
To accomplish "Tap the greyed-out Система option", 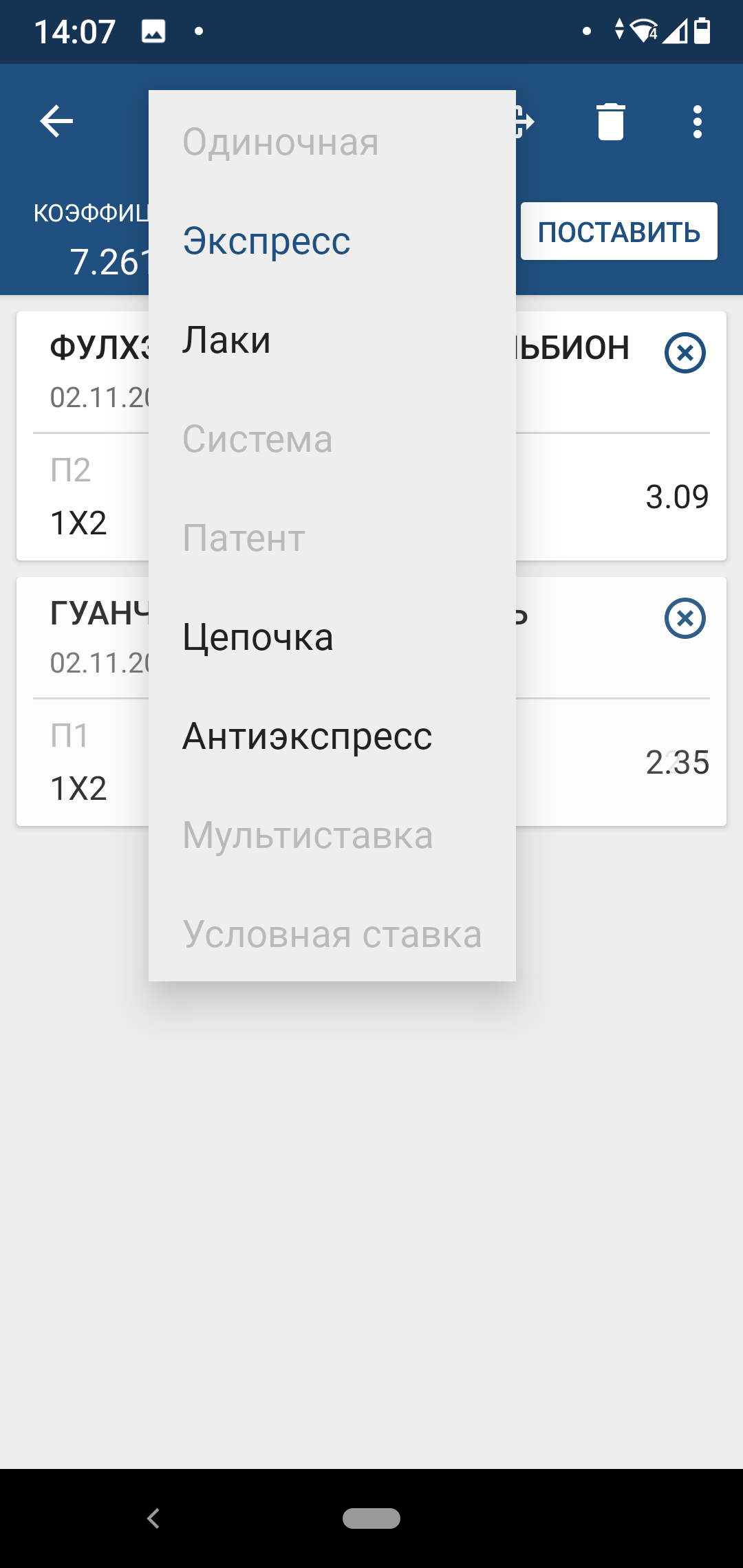I will pos(258,439).
